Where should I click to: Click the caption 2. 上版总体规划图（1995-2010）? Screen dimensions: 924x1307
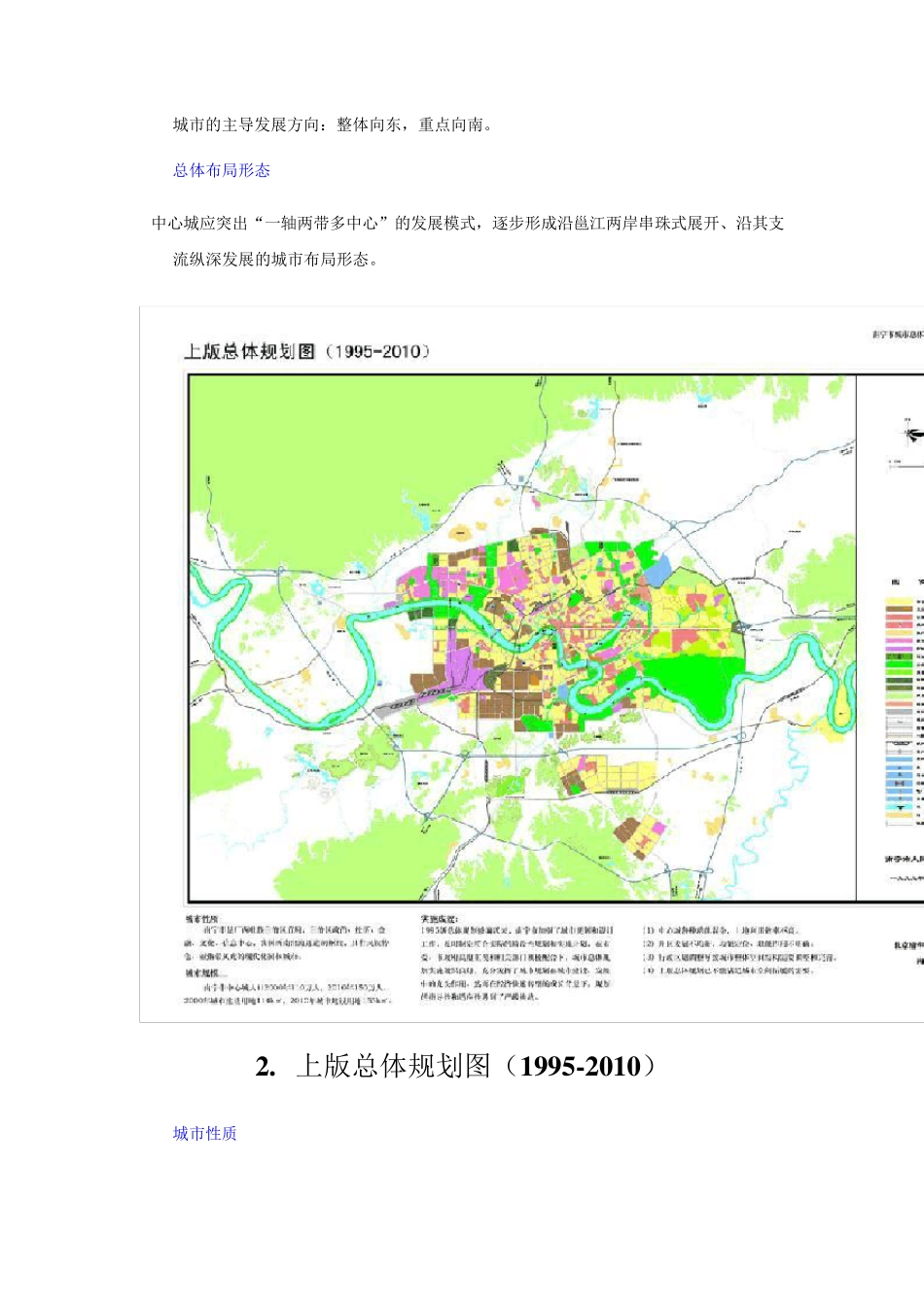[x=457, y=1066]
